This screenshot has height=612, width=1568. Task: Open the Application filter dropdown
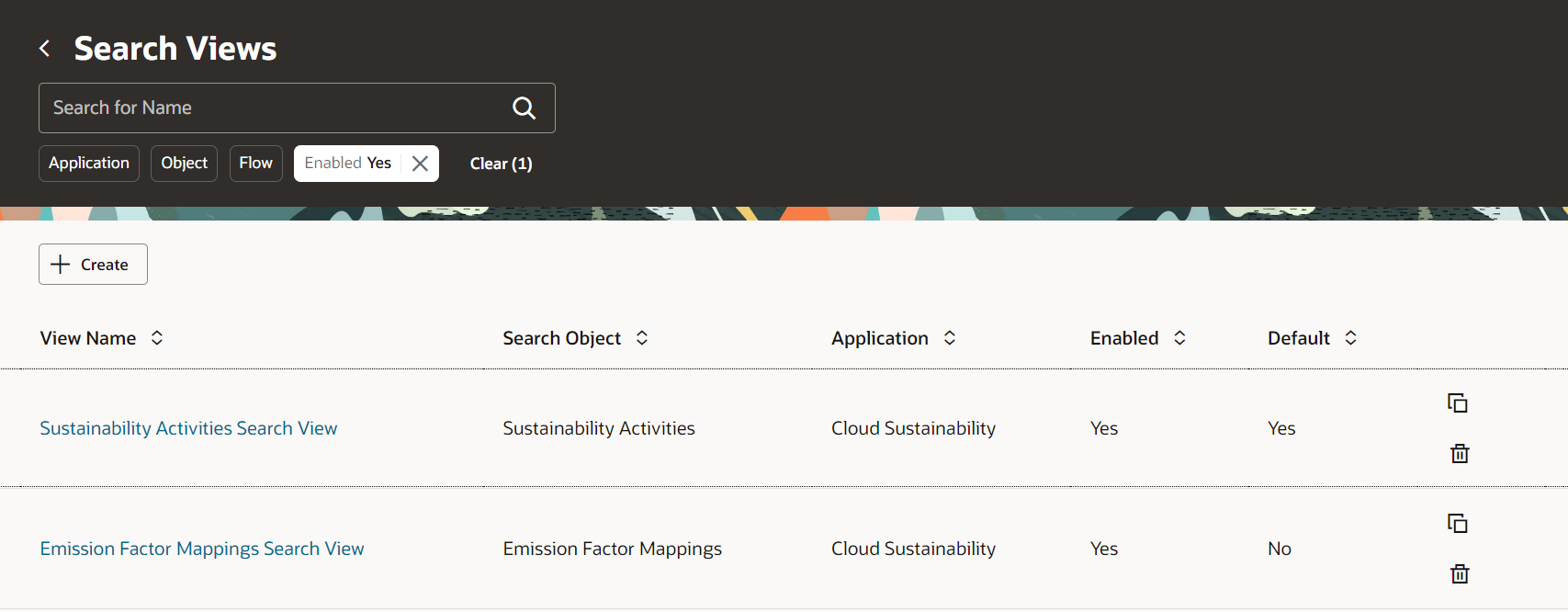89,164
